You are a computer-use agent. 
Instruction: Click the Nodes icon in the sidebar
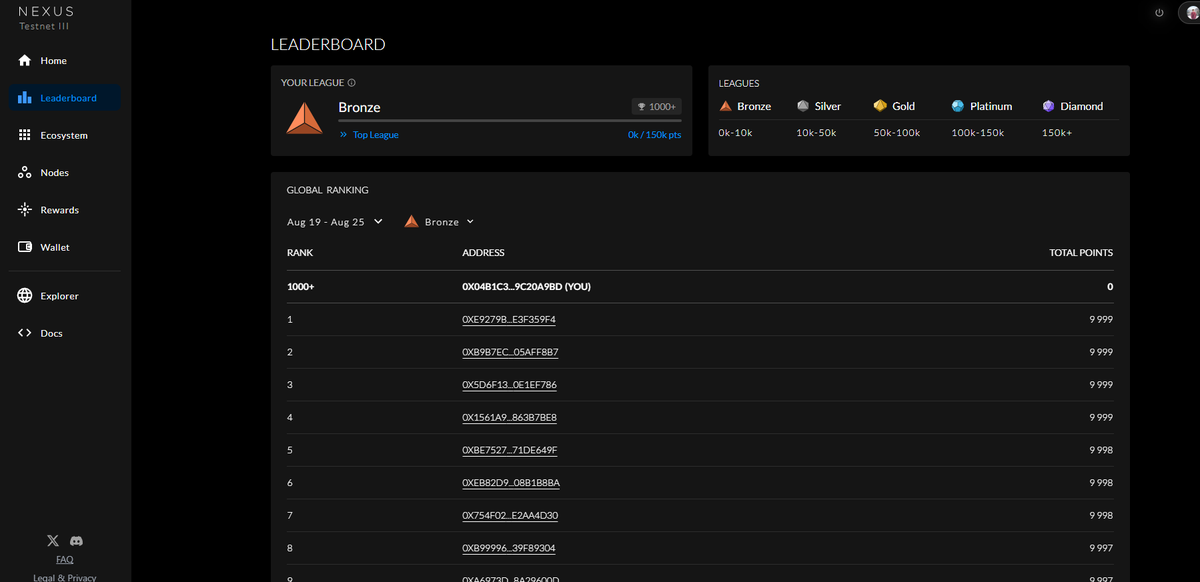coord(25,173)
